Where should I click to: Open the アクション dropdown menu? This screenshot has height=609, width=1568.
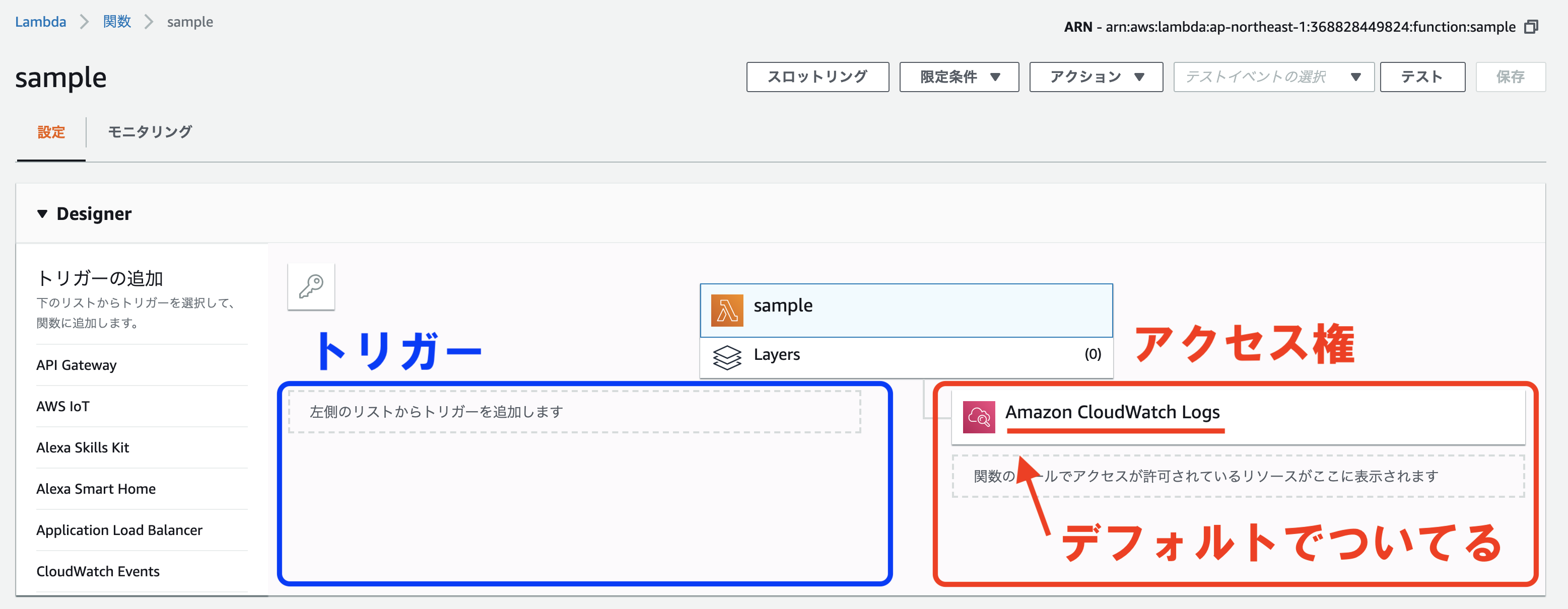1096,77
